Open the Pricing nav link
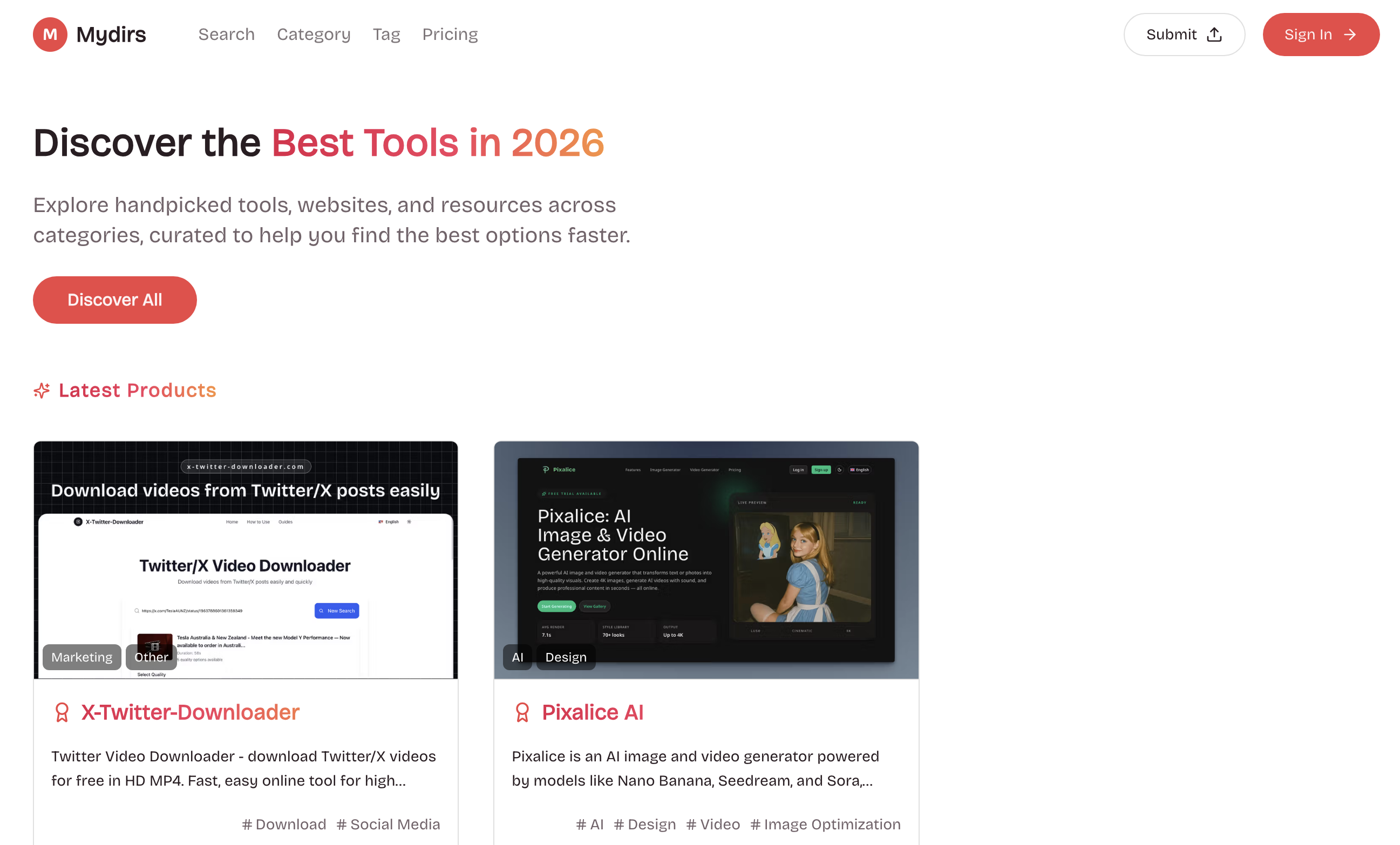1400x845 pixels. coord(450,35)
